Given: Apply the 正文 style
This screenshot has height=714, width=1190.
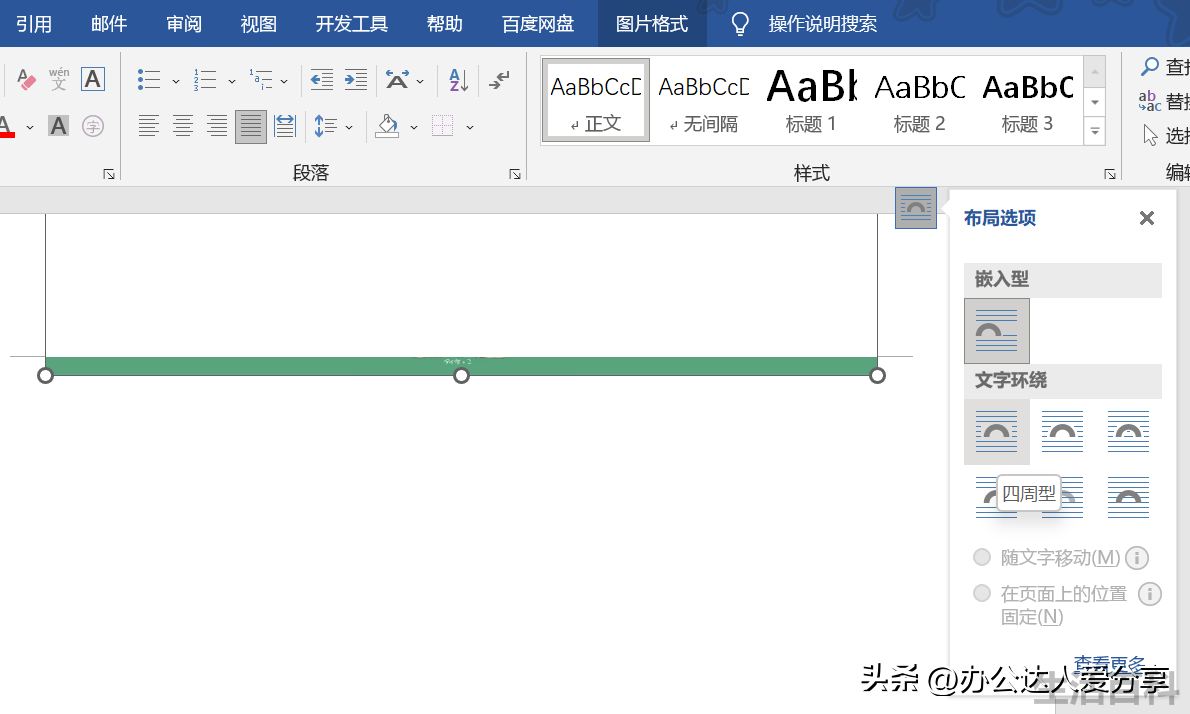Looking at the screenshot, I should (596, 99).
